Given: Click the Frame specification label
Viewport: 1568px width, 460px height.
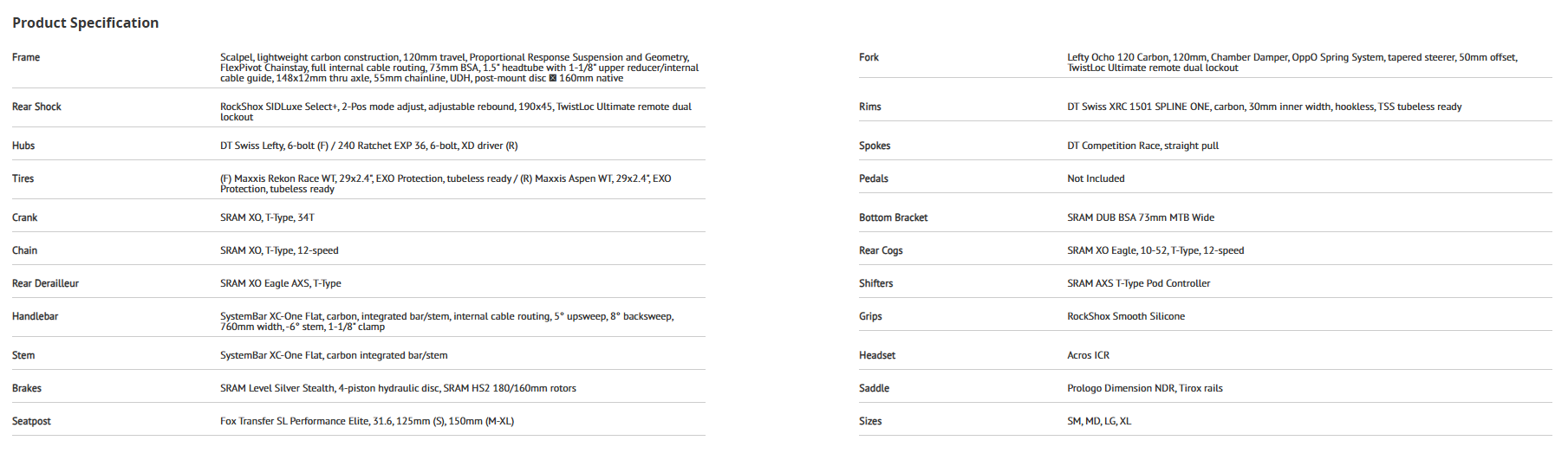Looking at the screenshot, I should (x=26, y=57).
